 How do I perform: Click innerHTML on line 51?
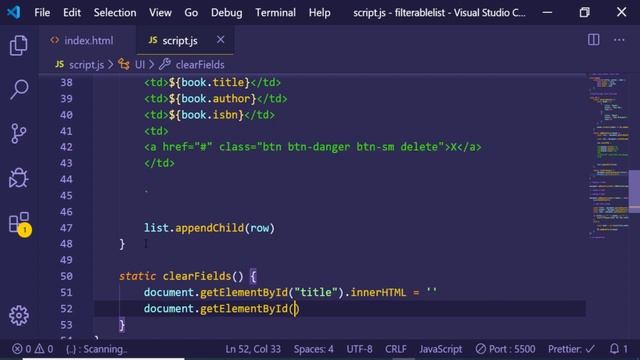point(378,292)
